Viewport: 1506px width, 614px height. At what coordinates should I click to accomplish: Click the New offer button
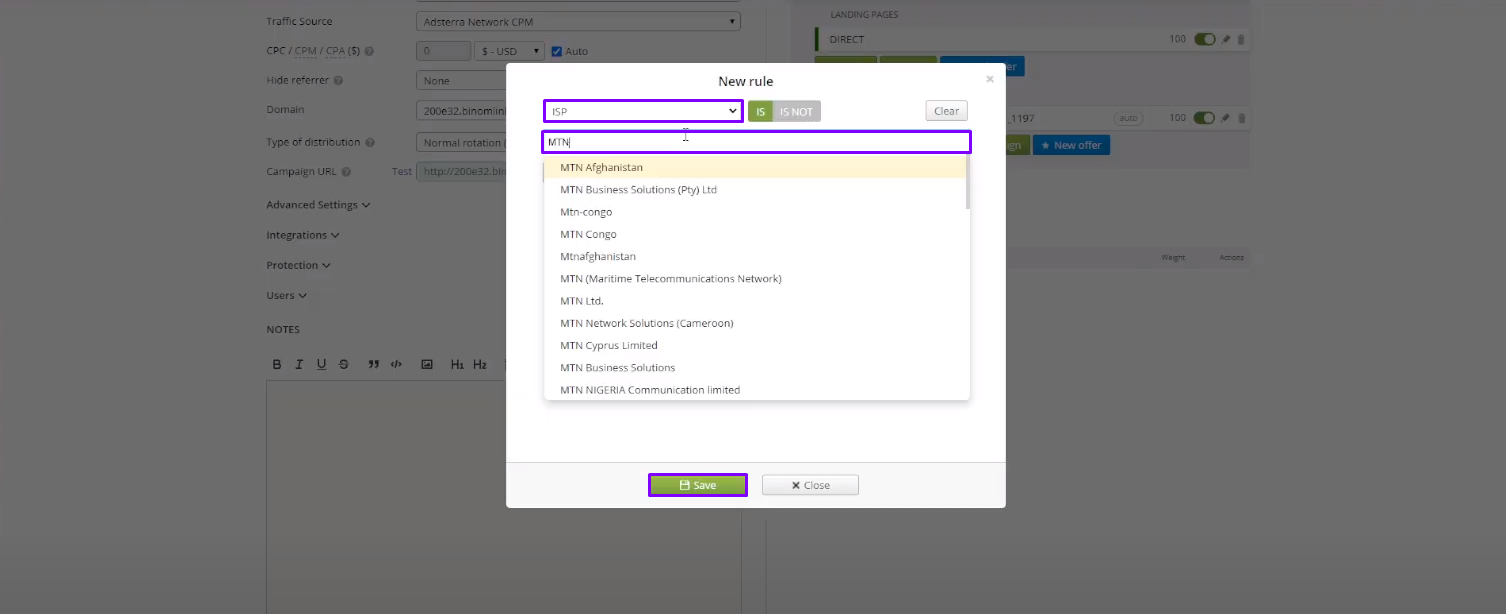point(1071,145)
